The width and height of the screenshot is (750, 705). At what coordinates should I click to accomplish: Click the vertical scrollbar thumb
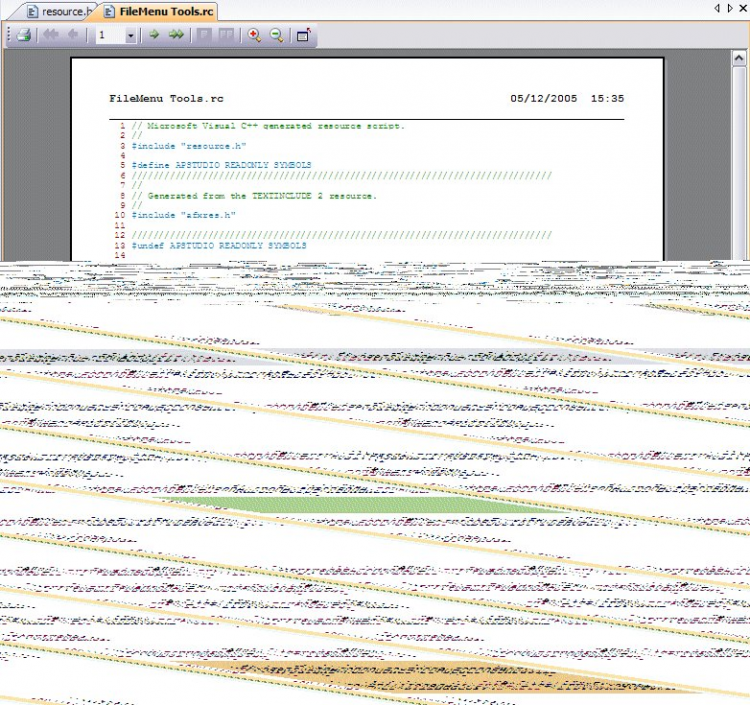click(739, 163)
